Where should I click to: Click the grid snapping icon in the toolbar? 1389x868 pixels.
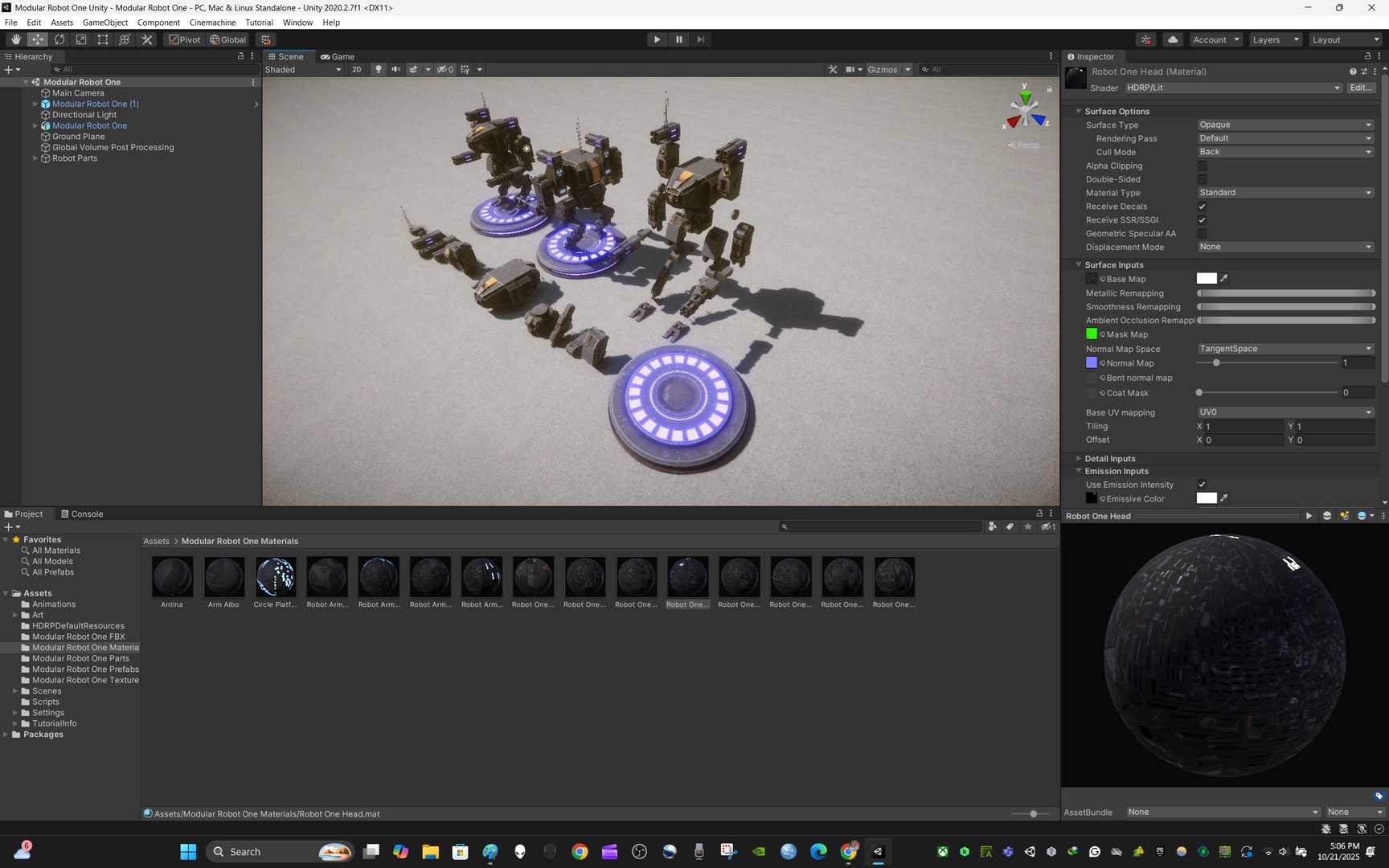tap(265, 39)
